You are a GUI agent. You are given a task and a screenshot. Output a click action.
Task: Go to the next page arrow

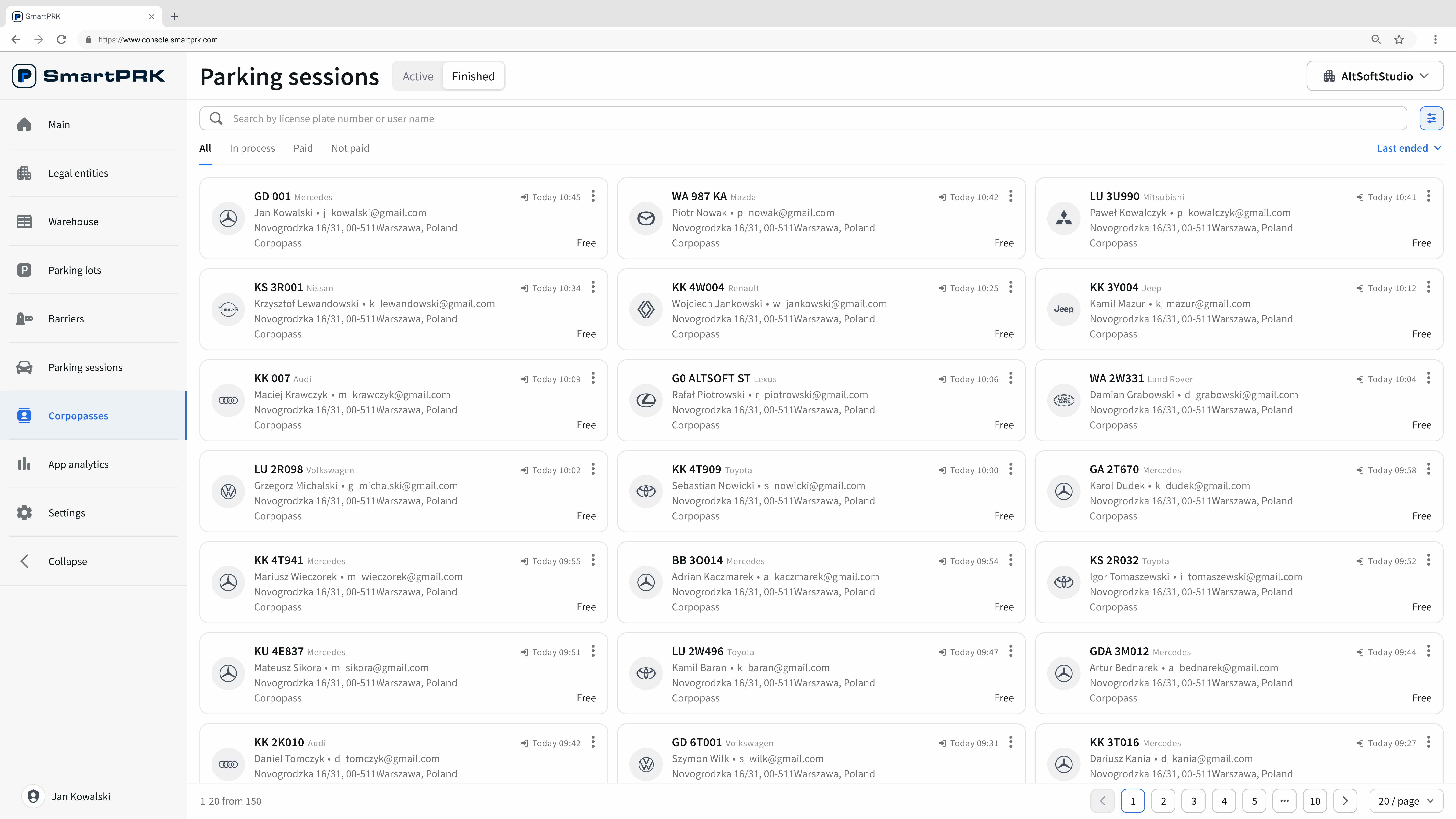pos(1345,801)
